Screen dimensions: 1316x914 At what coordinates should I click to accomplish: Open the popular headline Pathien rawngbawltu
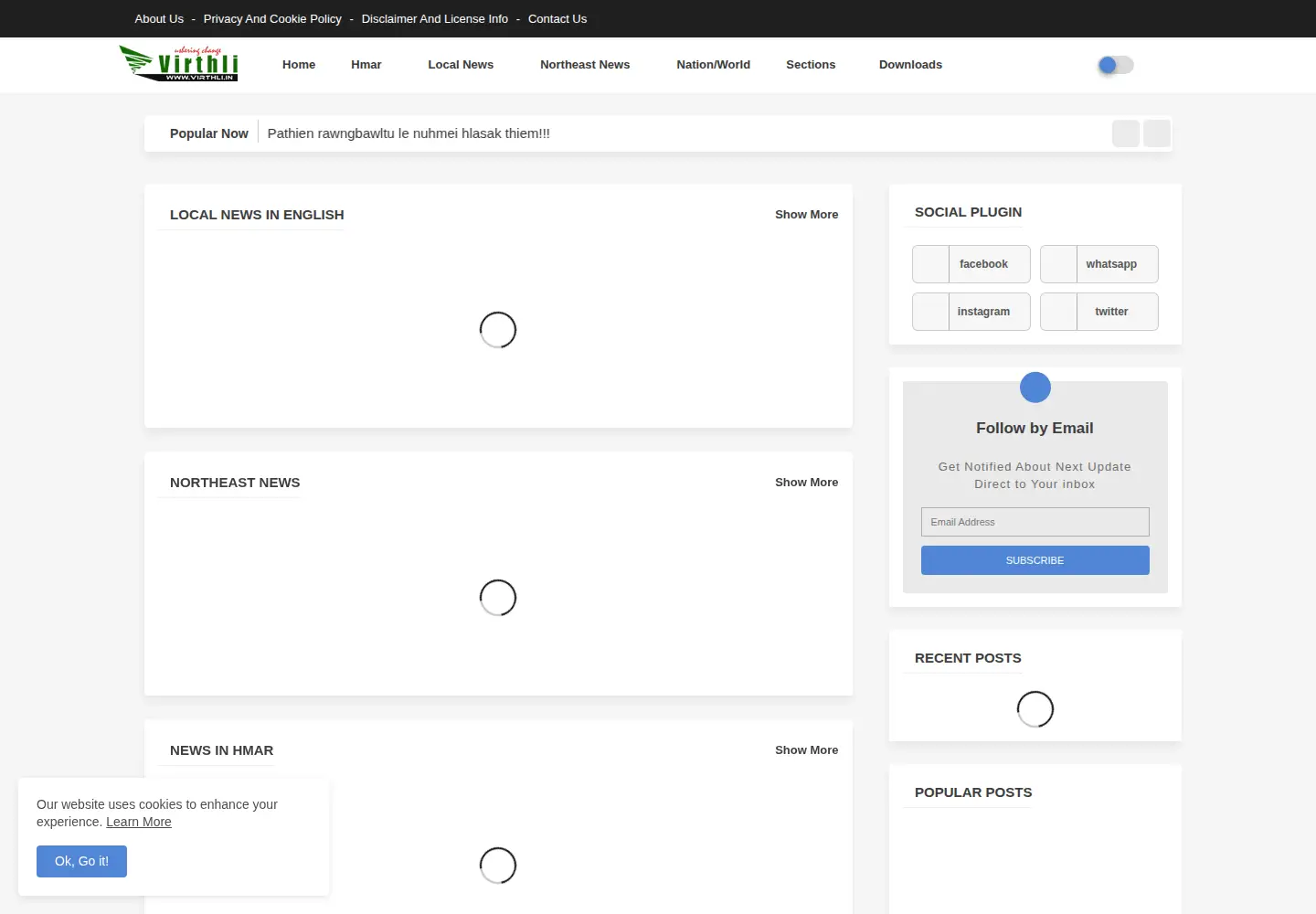pos(409,133)
